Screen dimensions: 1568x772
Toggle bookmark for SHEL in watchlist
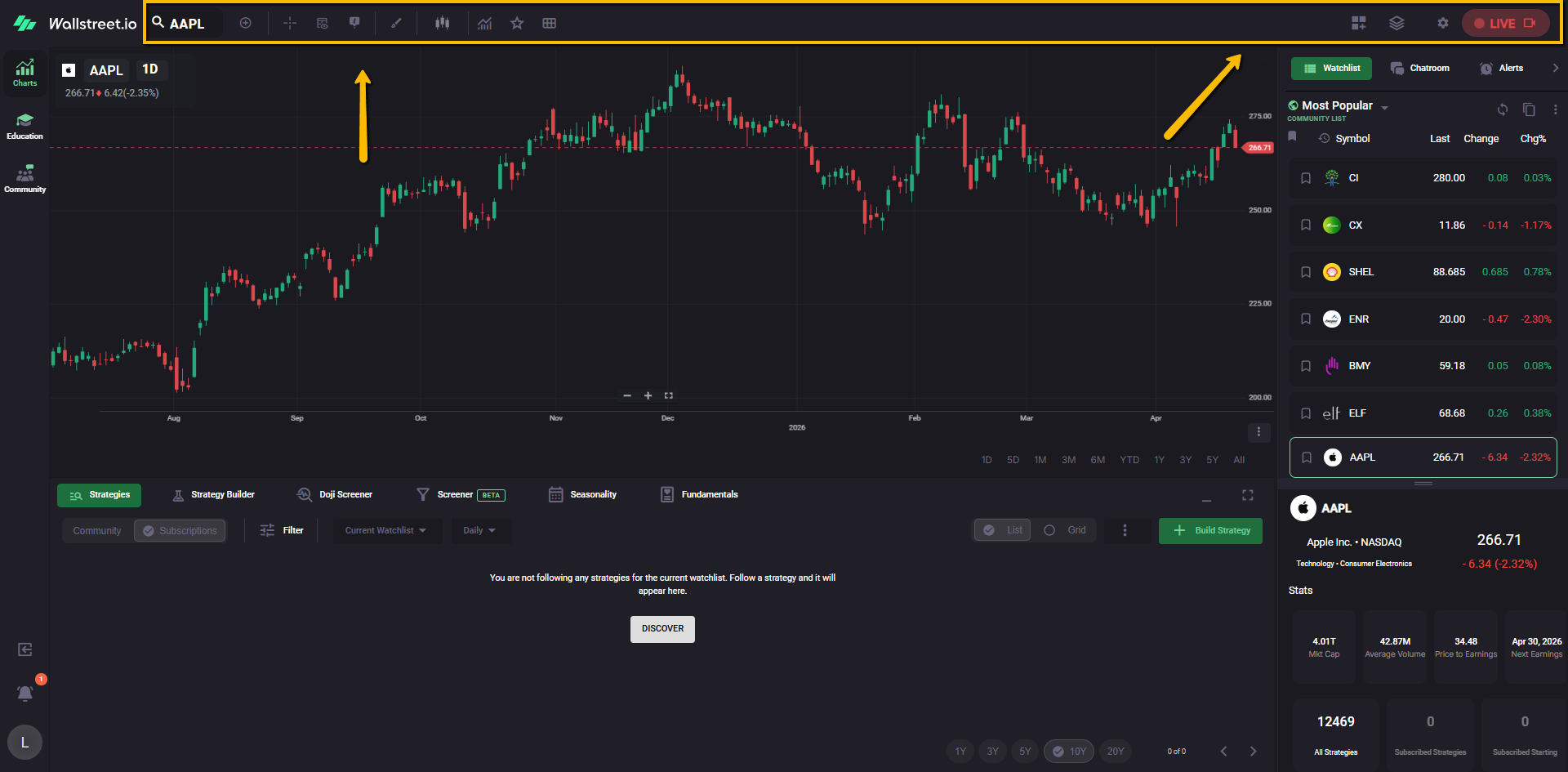coord(1306,272)
